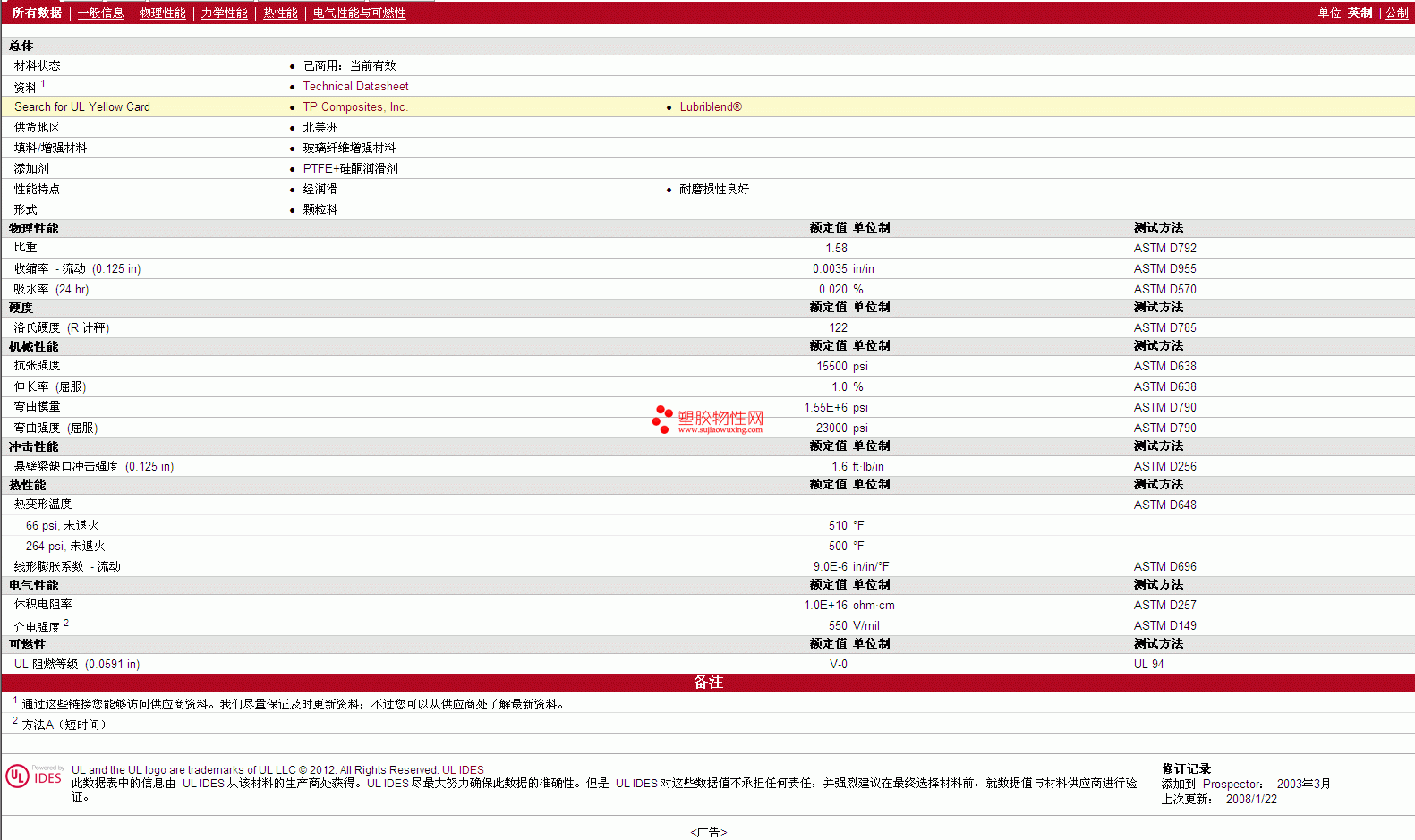Click PTFE+硅酮润滑剂 additive link
This screenshot has width=1415, height=840.
350,169
